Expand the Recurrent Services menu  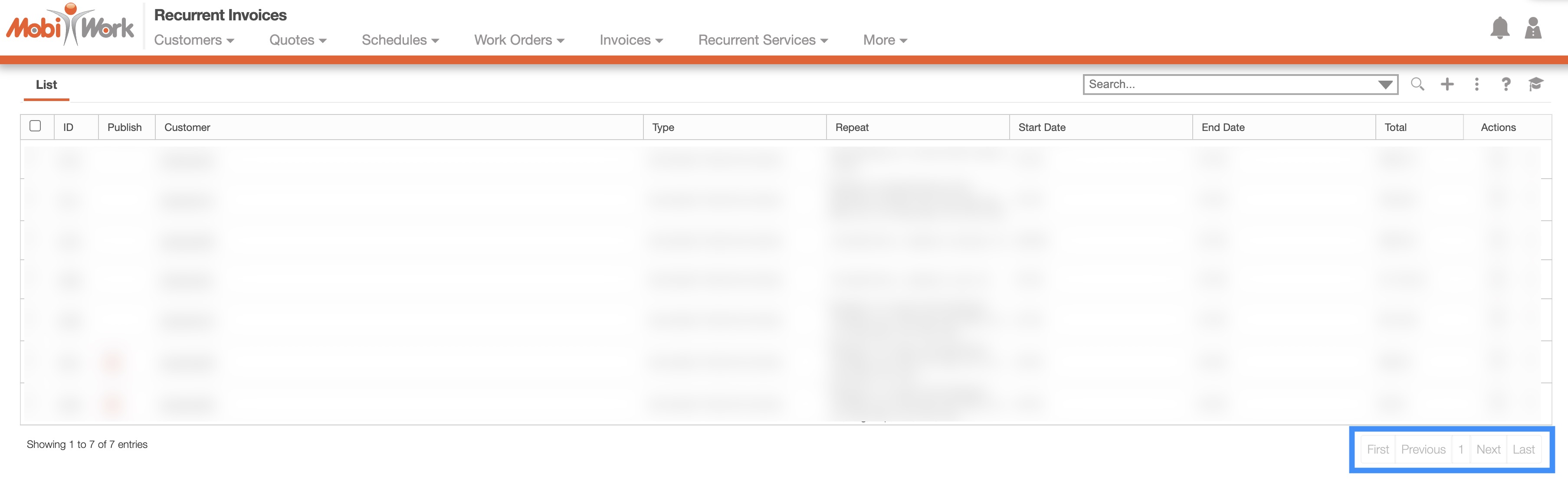click(763, 40)
